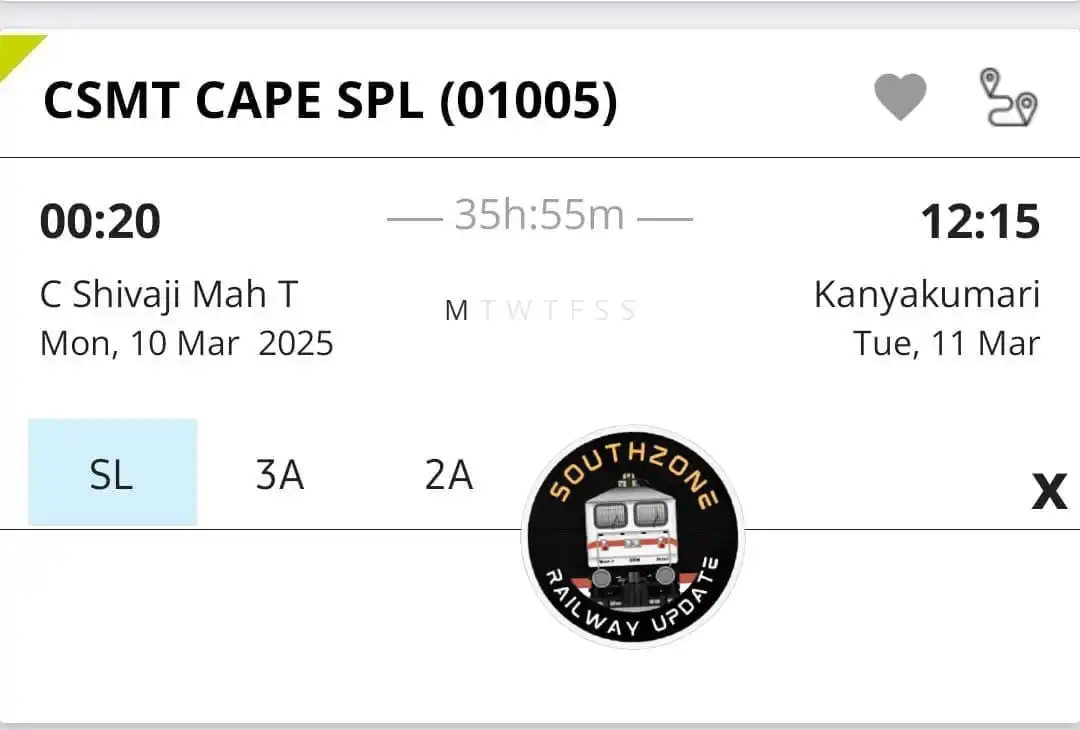The width and height of the screenshot is (1080, 730).
Task: Close the class panel with X
Action: 1049,491
